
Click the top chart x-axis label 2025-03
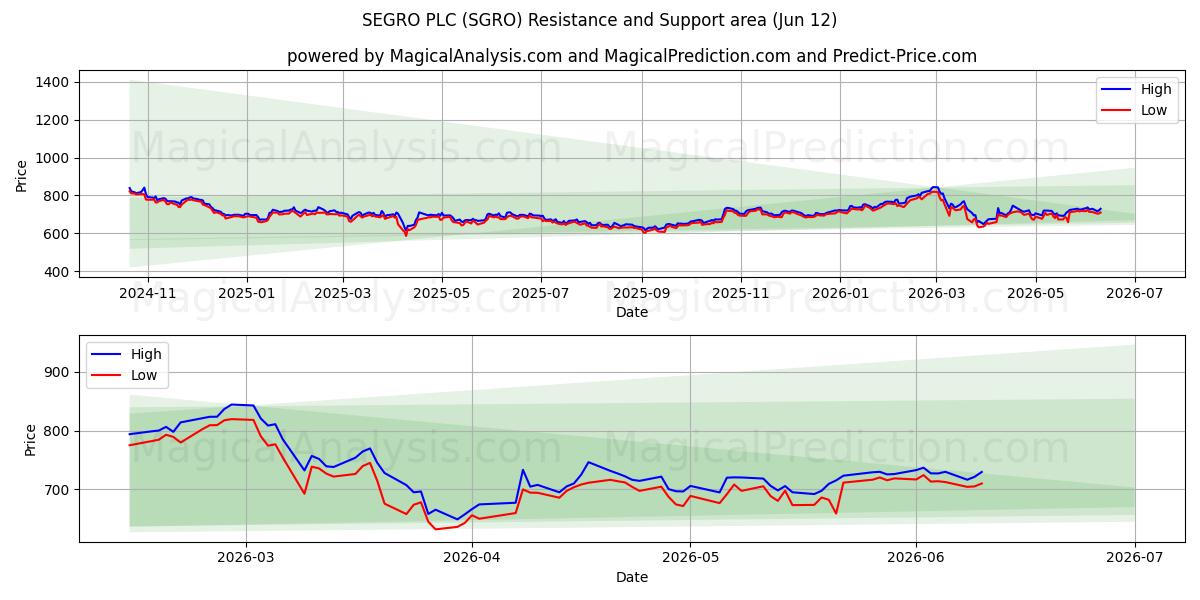click(x=343, y=294)
